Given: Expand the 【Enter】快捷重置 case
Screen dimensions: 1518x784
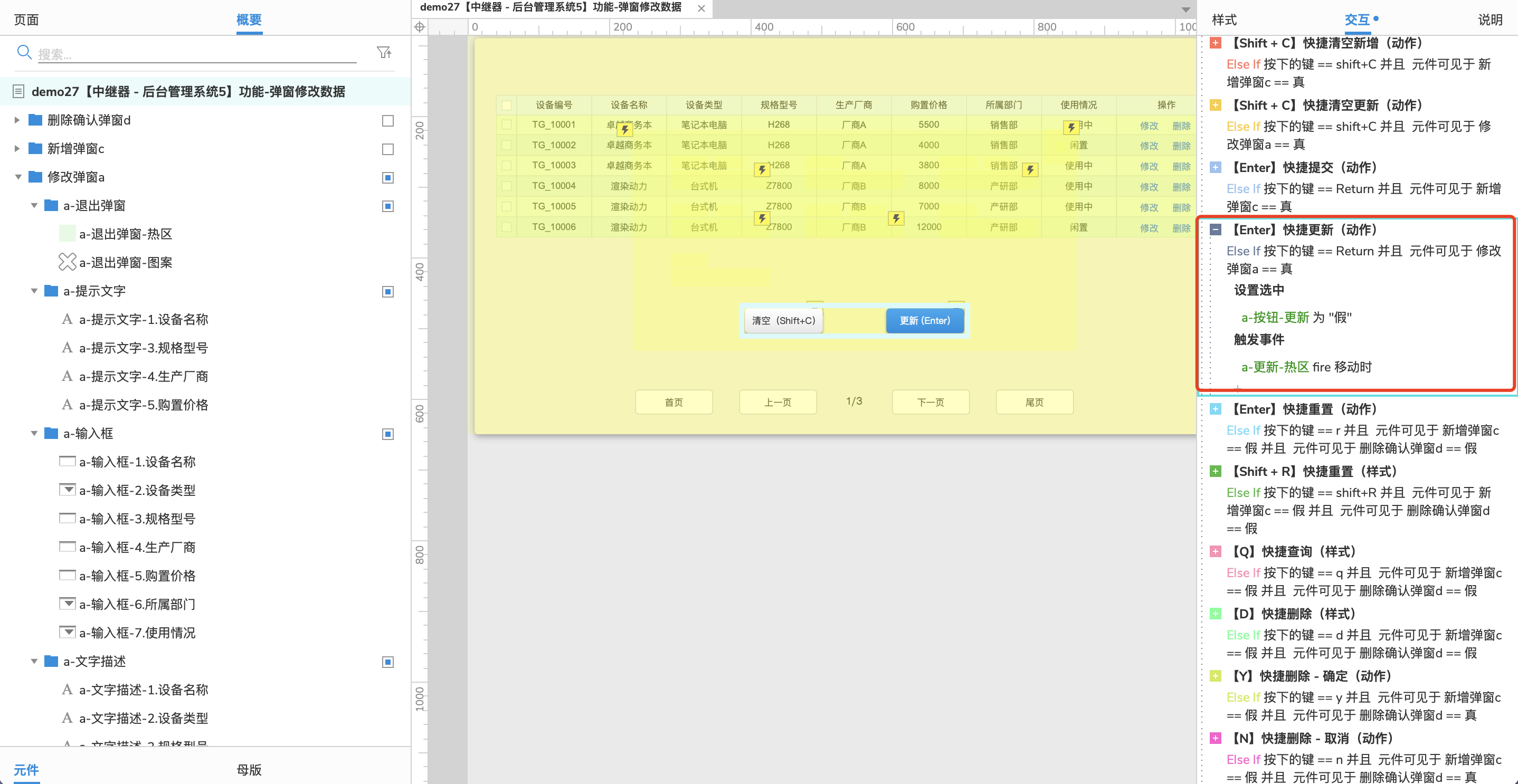Looking at the screenshot, I should tap(1215, 409).
